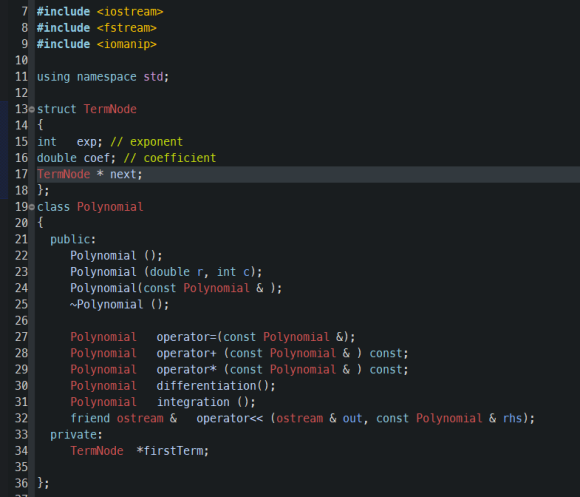Click the firstTerm member variable
The height and width of the screenshot is (497, 580).
click(x=173, y=451)
